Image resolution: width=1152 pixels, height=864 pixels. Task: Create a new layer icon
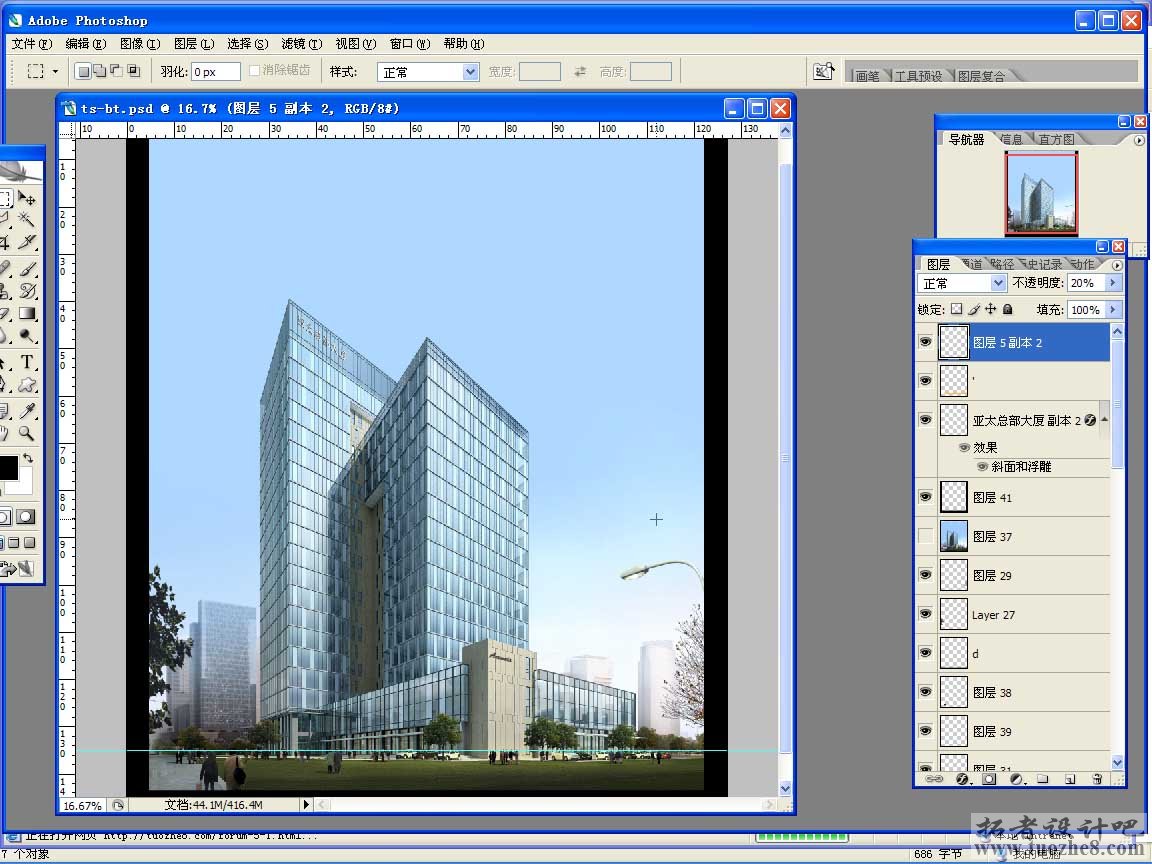(1070, 779)
